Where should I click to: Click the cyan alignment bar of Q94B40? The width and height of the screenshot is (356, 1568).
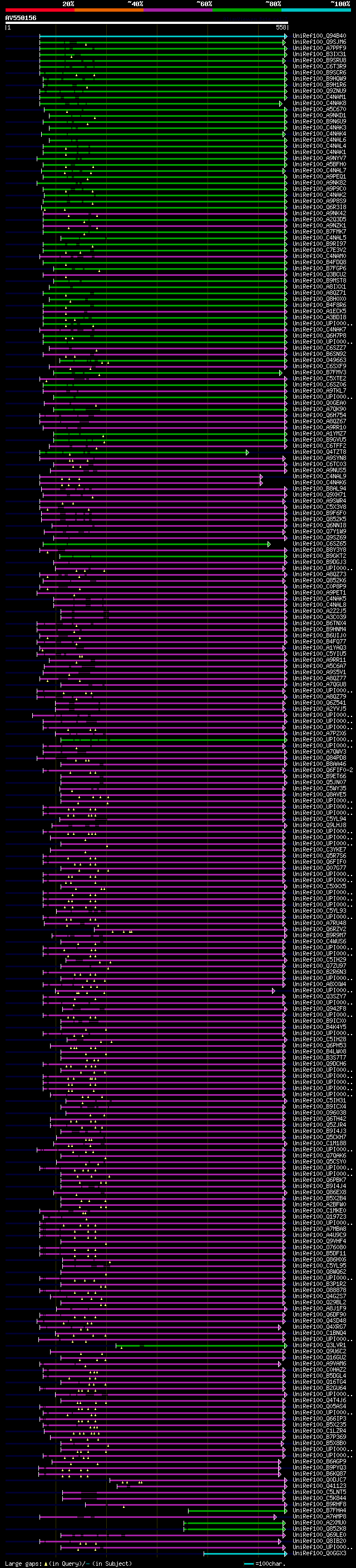(163, 36)
